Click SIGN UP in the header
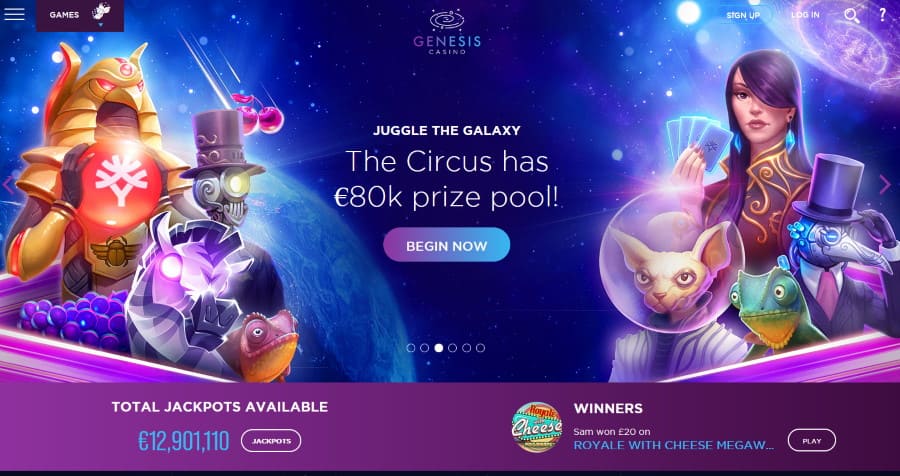Image resolution: width=900 pixels, height=476 pixels. [x=743, y=16]
